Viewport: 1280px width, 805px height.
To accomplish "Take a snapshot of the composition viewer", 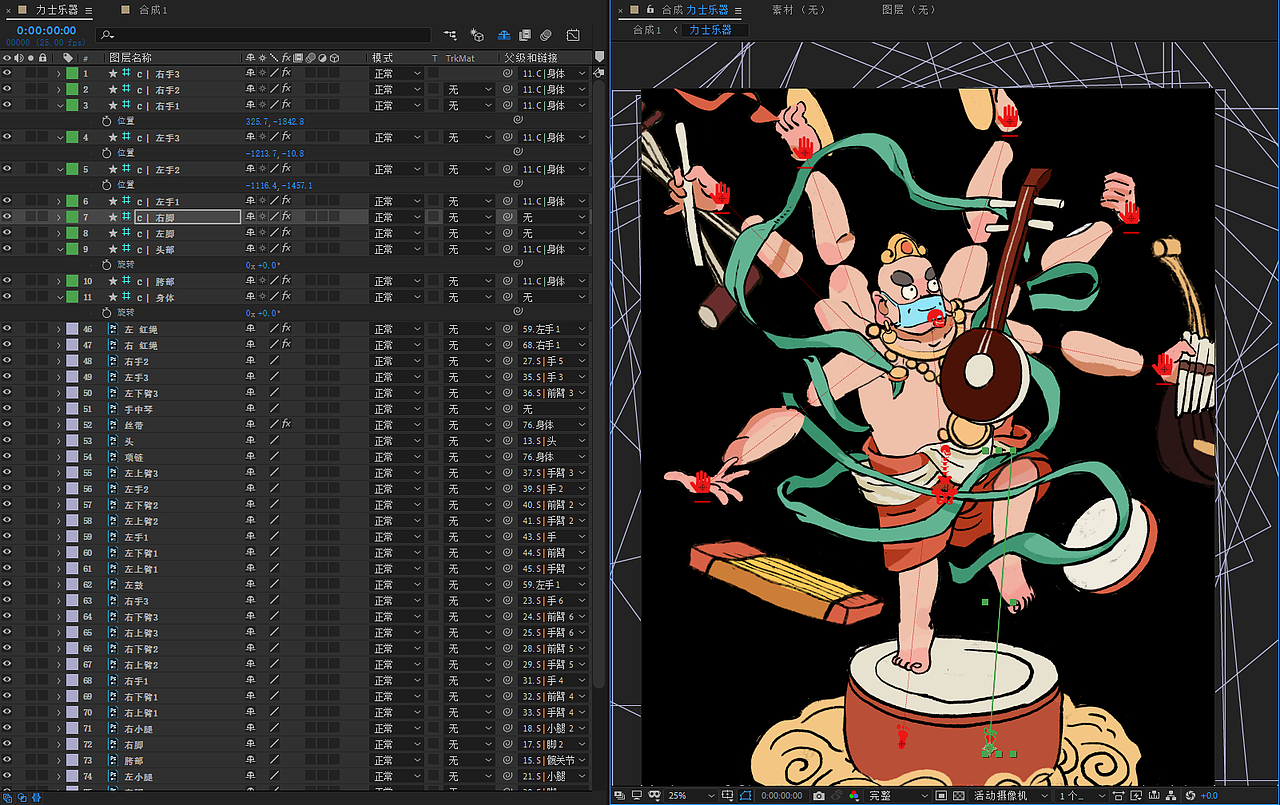I will pyautogui.click(x=819, y=795).
